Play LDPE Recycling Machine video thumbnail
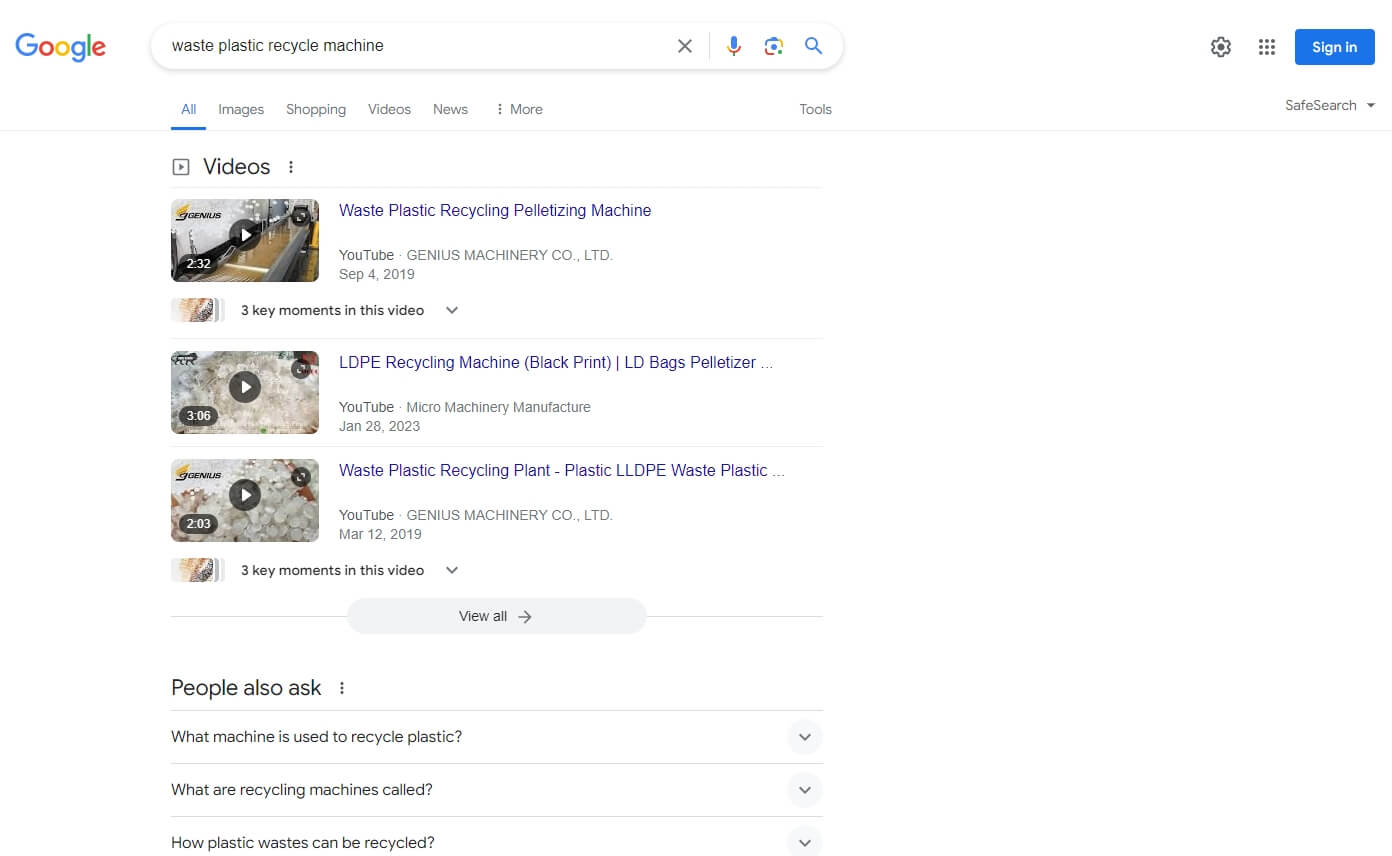1392x856 pixels. 245,392
